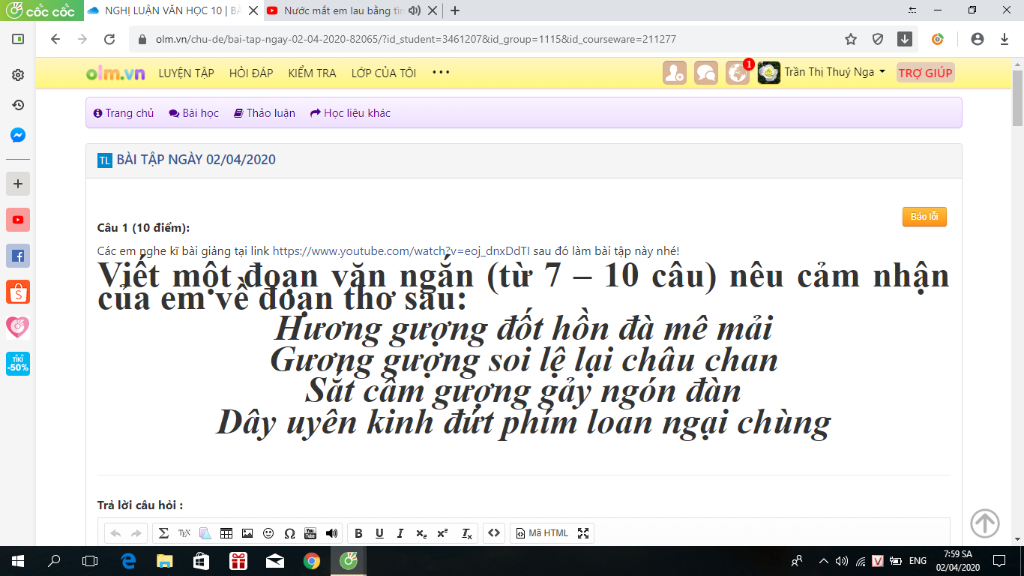Reload the current page
This screenshot has width=1024, height=576.
coord(110,39)
